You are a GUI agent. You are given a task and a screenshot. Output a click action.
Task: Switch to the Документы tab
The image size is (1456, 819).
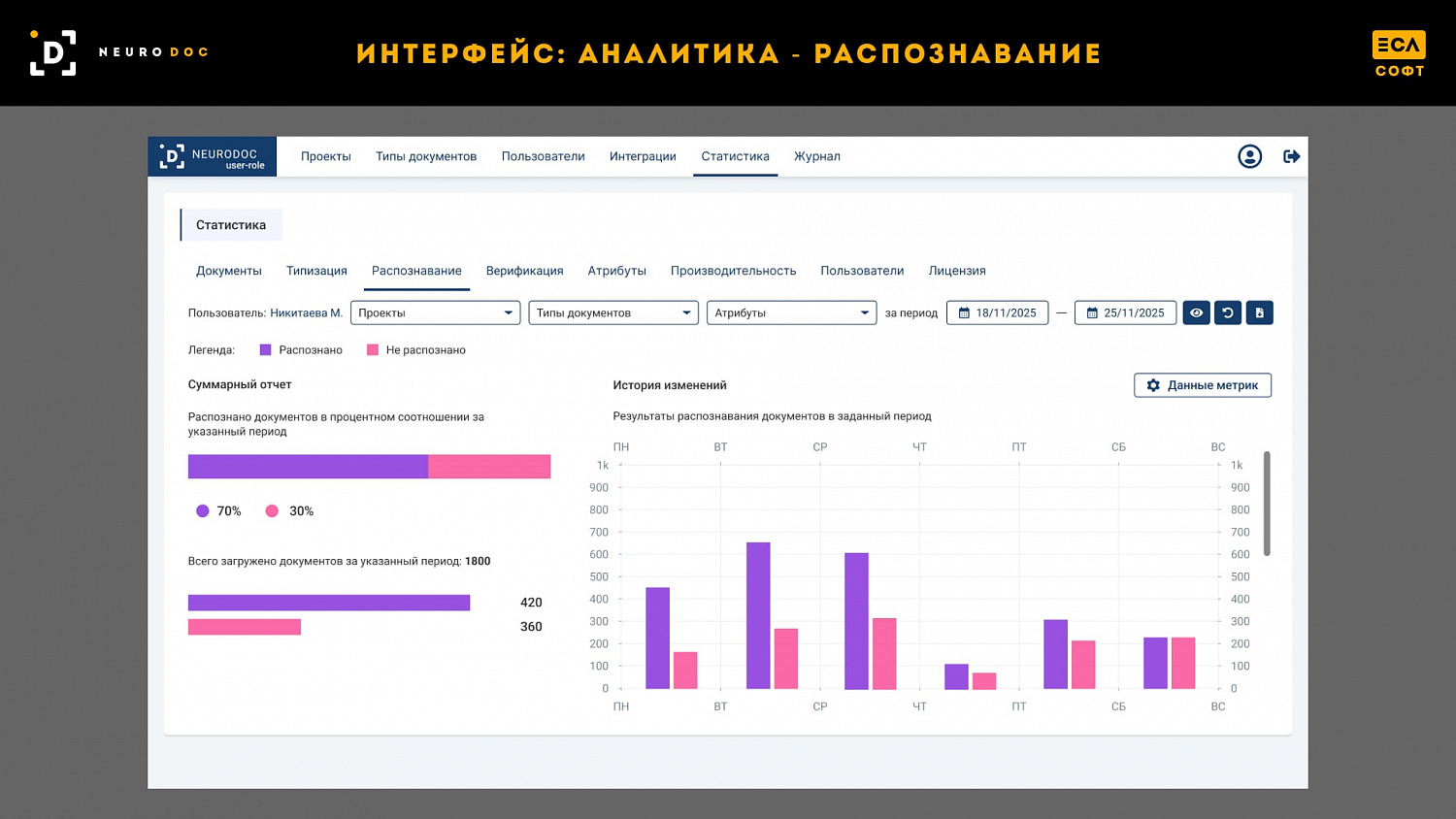(x=229, y=271)
